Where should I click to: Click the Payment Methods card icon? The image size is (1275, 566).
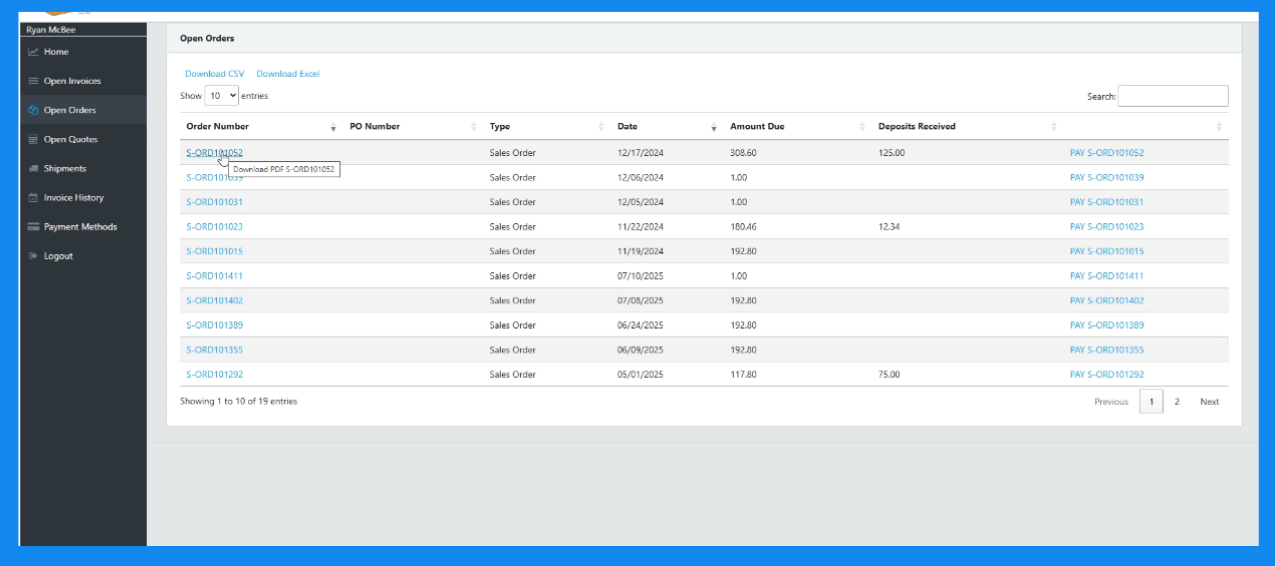(x=33, y=227)
